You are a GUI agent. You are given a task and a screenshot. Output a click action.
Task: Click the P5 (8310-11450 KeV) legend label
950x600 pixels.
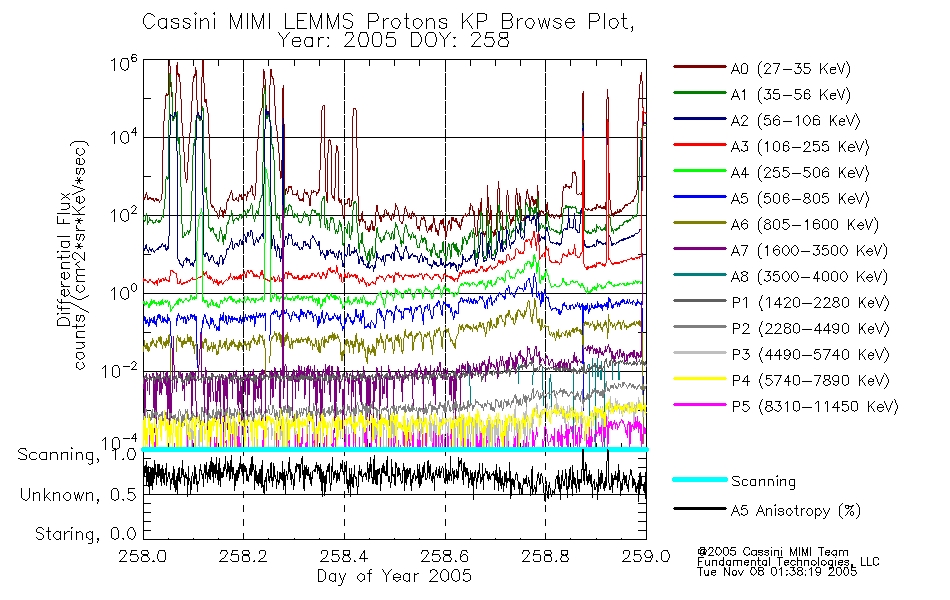click(x=815, y=406)
